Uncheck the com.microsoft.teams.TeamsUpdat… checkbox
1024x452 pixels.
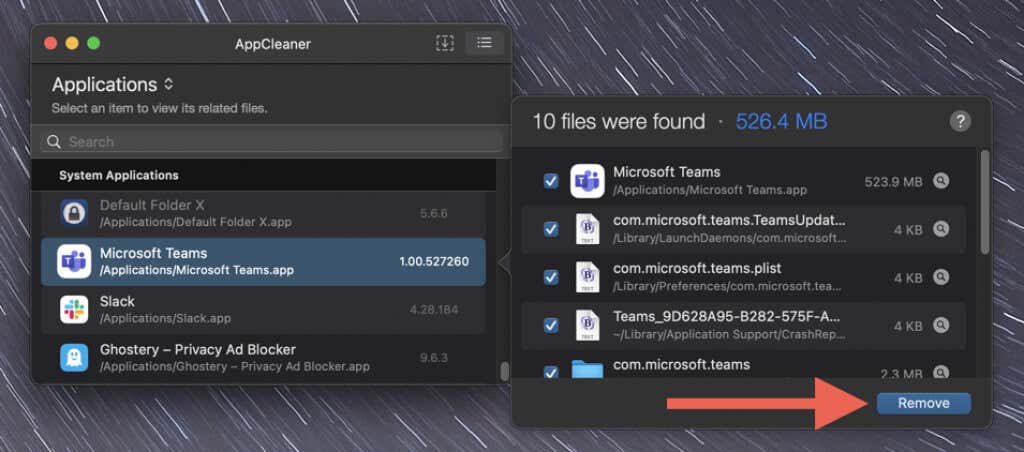pos(551,229)
